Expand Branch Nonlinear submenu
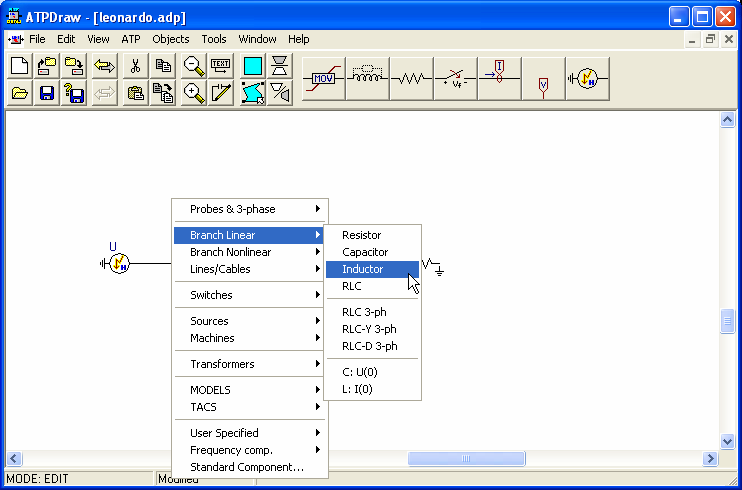The height and width of the screenshot is (490, 742). pyautogui.click(x=249, y=252)
